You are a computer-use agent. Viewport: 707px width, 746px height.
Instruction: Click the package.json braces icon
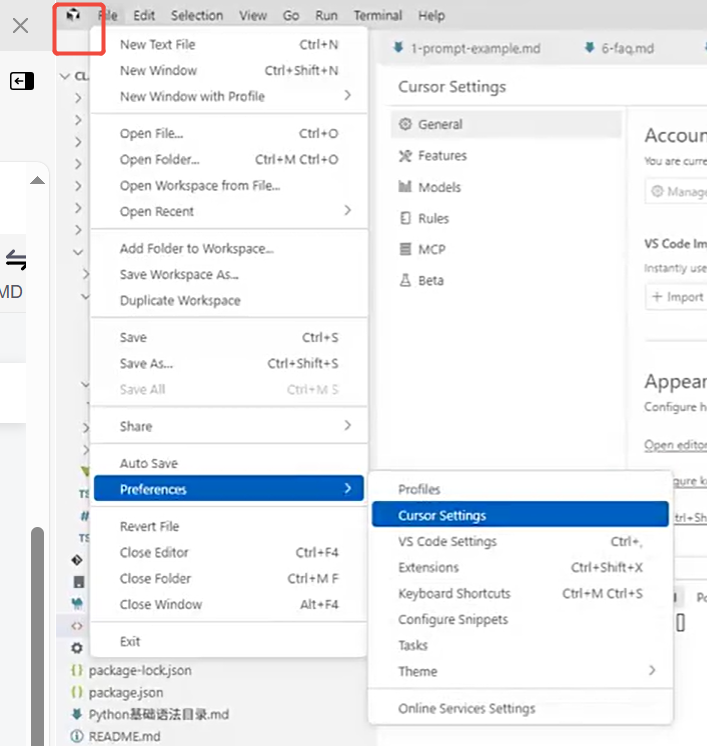click(77, 692)
